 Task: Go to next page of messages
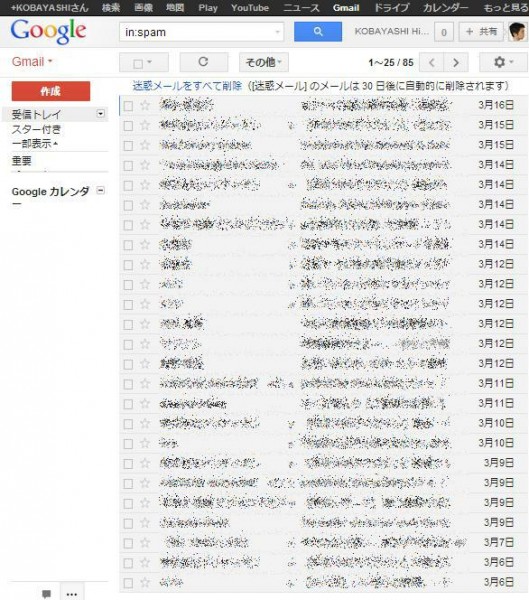[456, 62]
